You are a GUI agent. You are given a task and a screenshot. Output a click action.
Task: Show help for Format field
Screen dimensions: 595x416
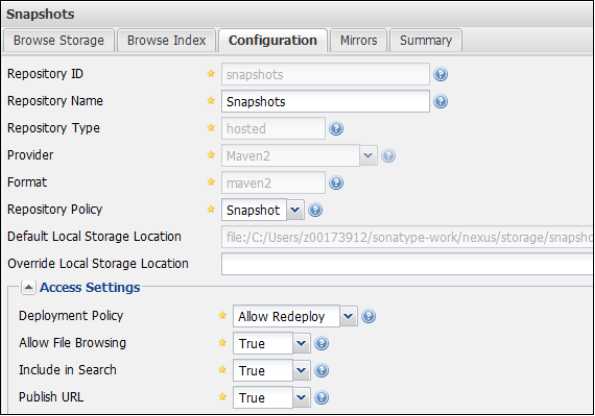tap(336, 183)
